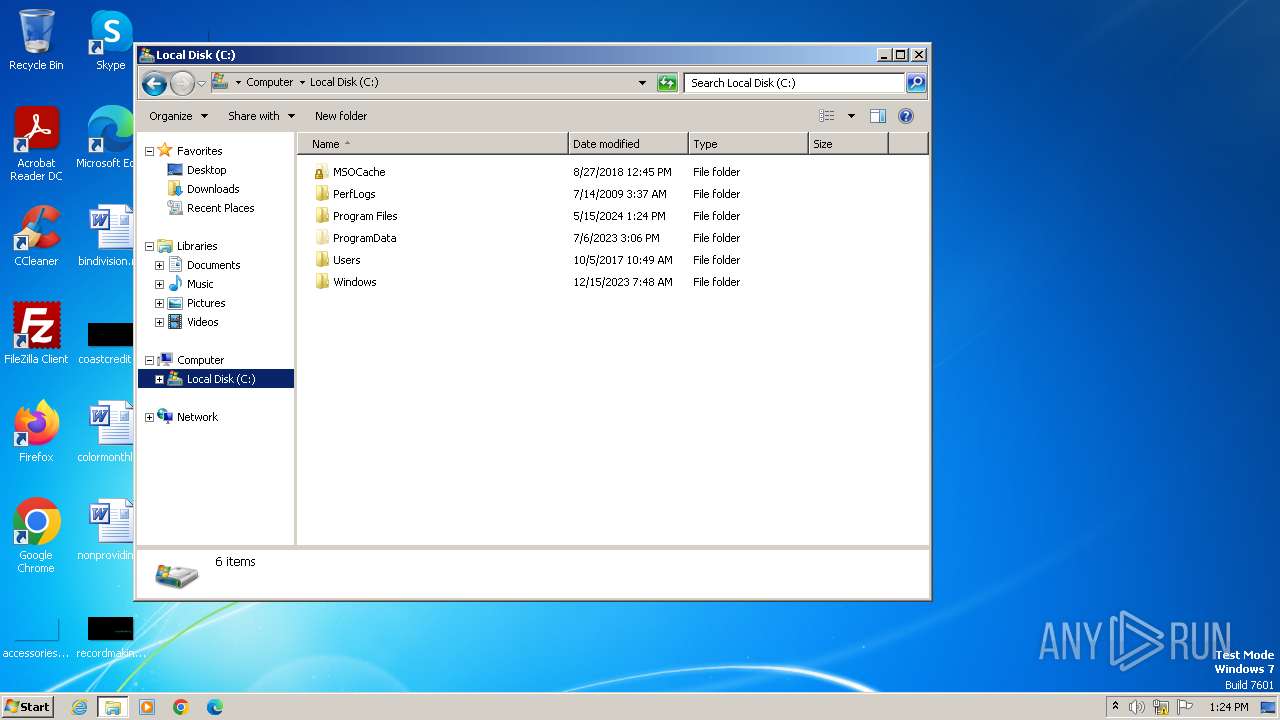Open the address bar history dropdown
1280x720 pixels.
pyautogui.click(x=642, y=83)
